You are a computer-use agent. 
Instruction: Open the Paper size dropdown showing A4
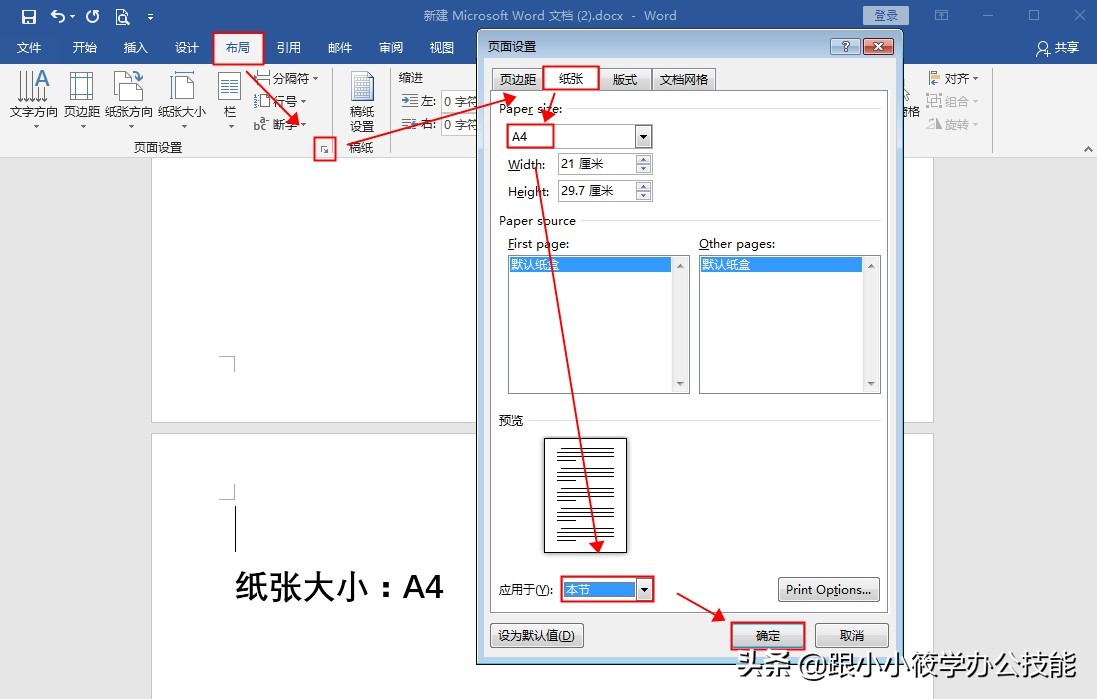click(643, 136)
